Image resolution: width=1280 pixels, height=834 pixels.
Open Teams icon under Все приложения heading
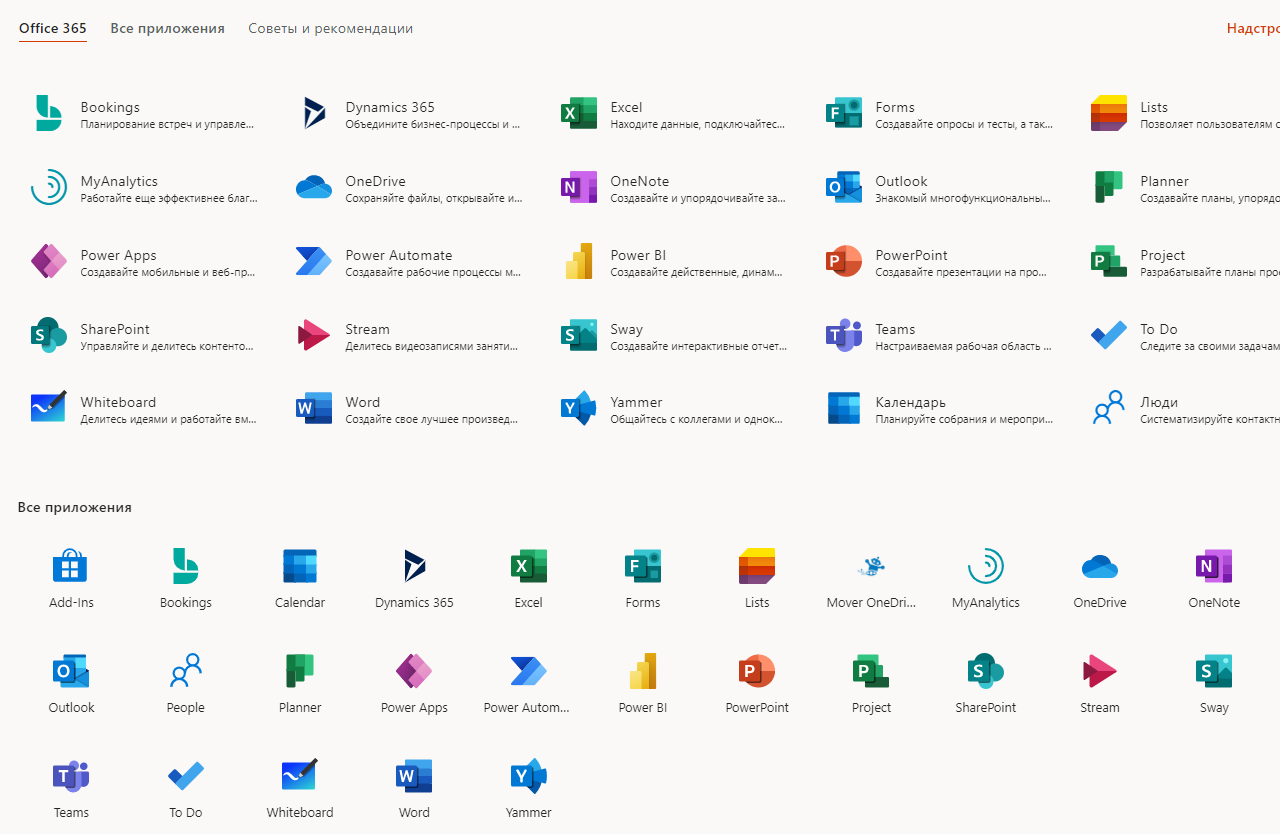point(71,777)
